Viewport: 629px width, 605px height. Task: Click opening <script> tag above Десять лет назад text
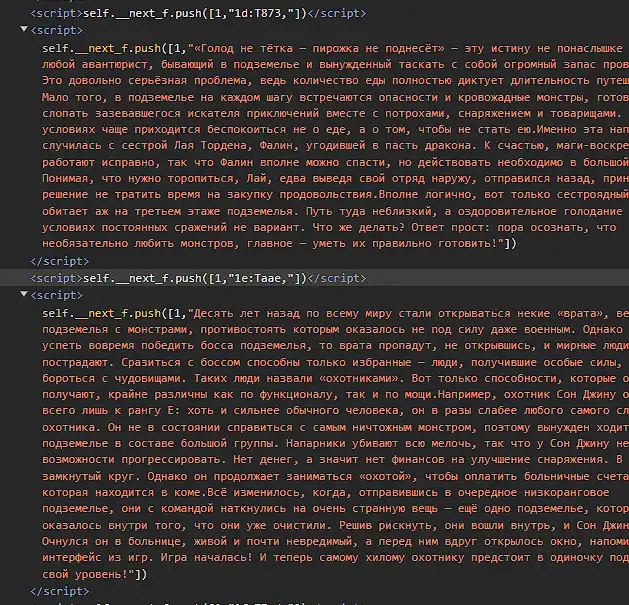(x=57, y=295)
